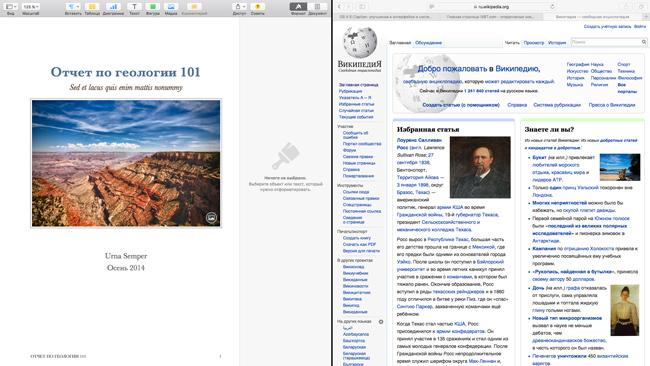Click Safari back arrow button
Image resolution: width=650 pixels, height=366 pixels.
pyautogui.click(x=340, y=7)
